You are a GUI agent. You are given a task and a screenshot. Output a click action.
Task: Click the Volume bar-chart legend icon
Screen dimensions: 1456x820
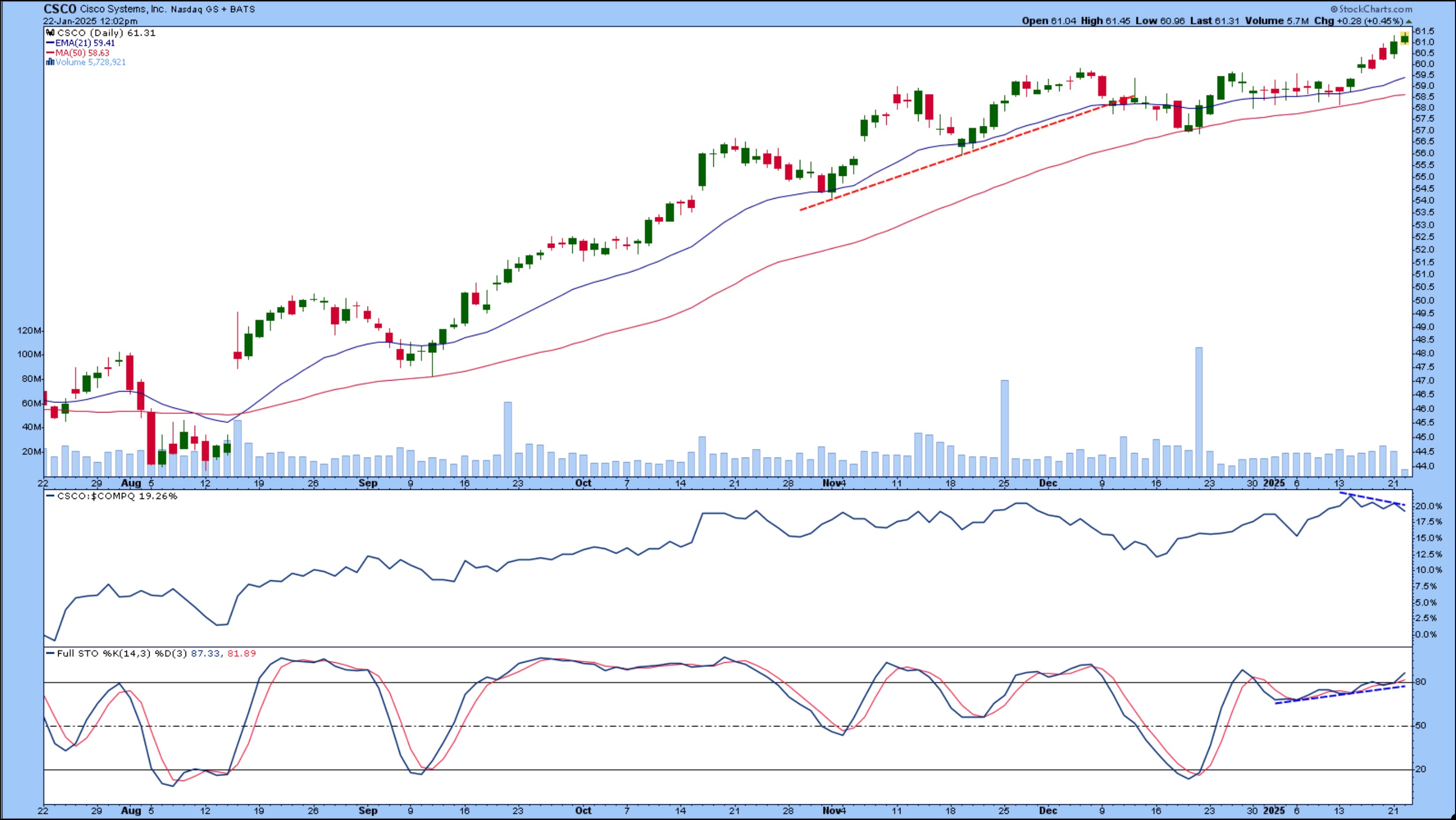(x=51, y=62)
